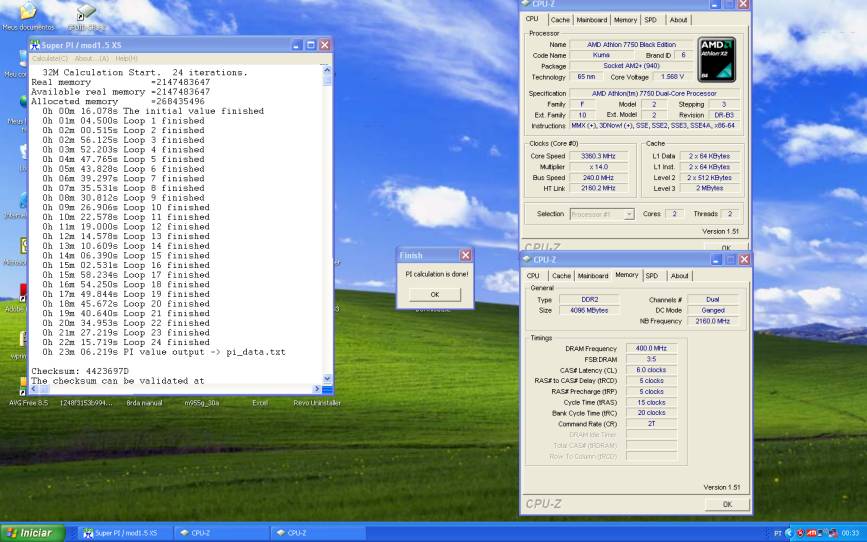Image resolution: width=867 pixels, height=542 pixels.
Task: Open the About...(A) menu in Super PI
Action: [x=92, y=58]
